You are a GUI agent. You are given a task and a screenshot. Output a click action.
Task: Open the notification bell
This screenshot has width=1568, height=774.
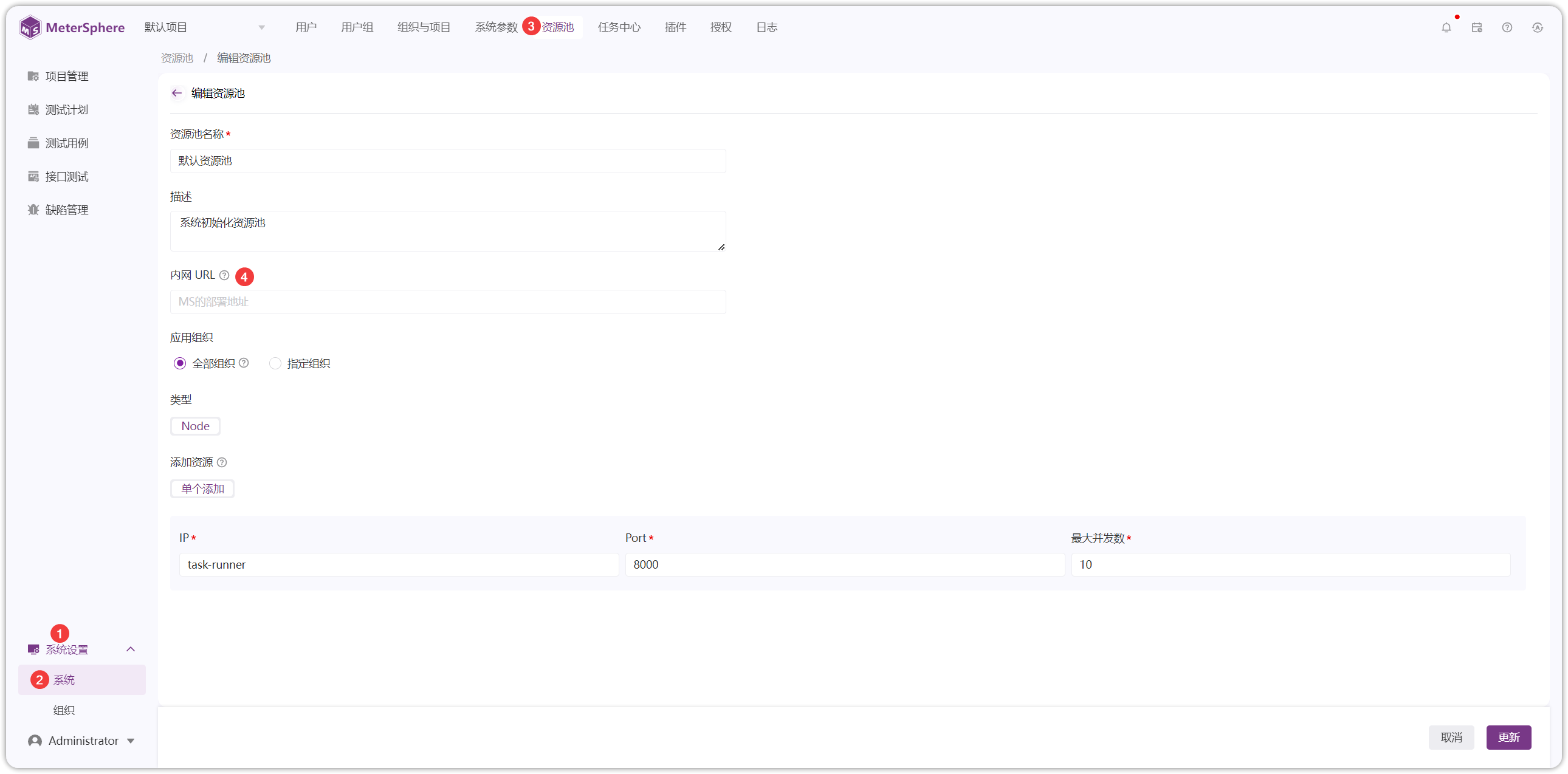[1446, 27]
